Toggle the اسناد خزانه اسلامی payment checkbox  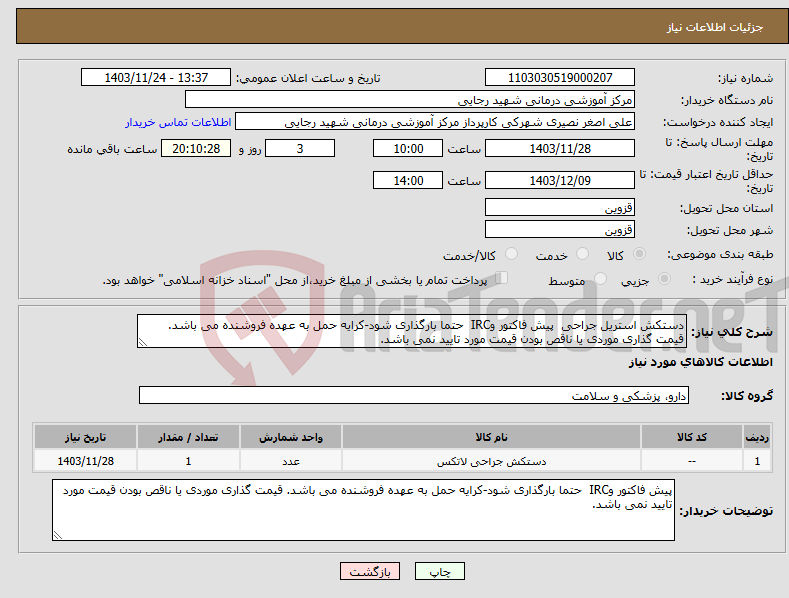pyautogui.click(x=502, y=278)
